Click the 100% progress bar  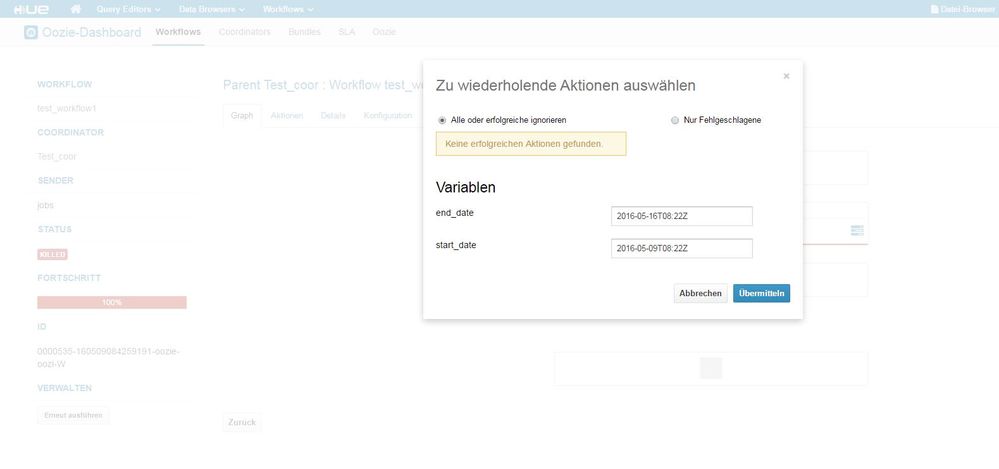point(112,302)
